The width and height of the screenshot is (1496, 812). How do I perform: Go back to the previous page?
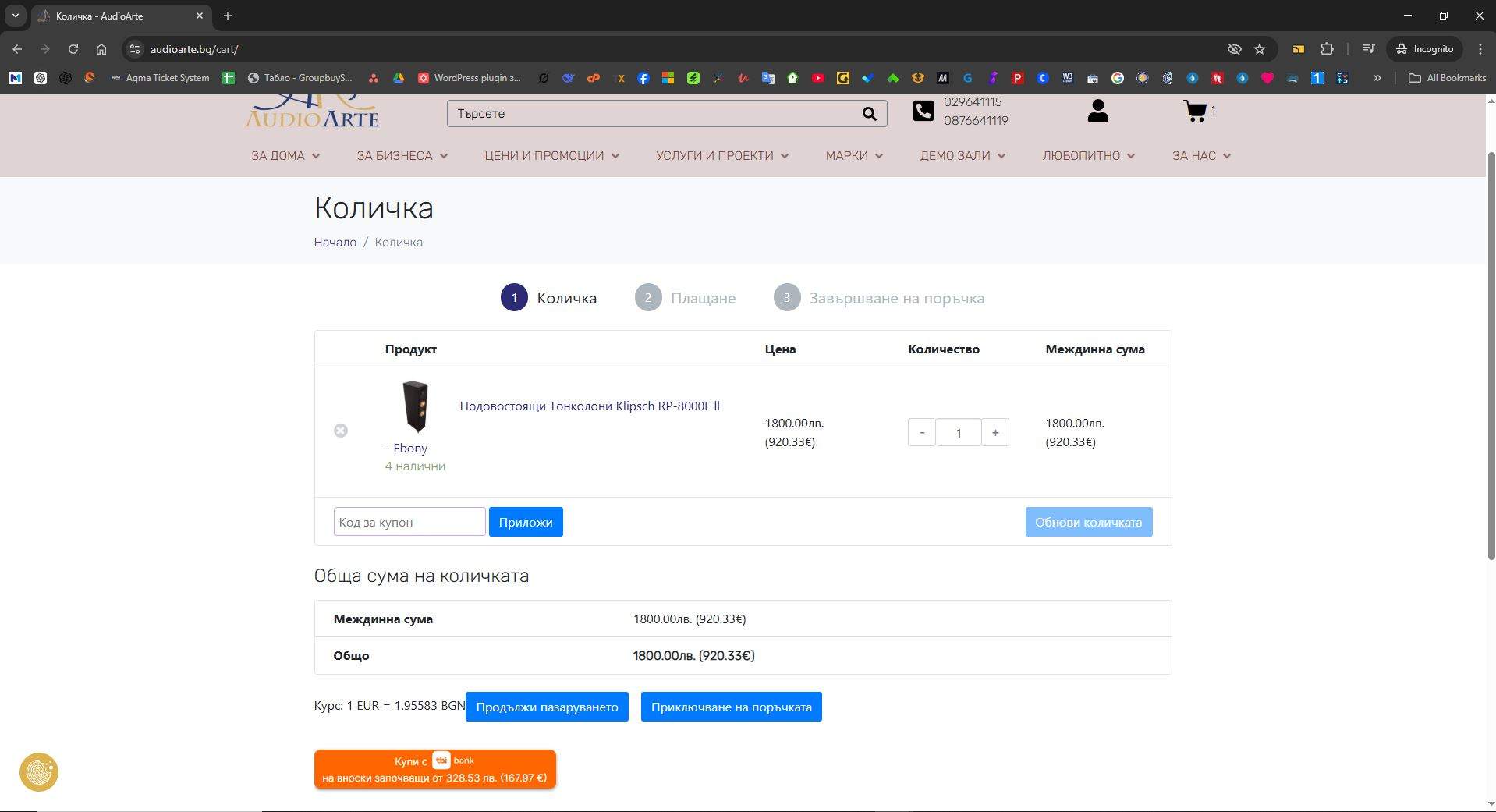(x=17, y=49)
